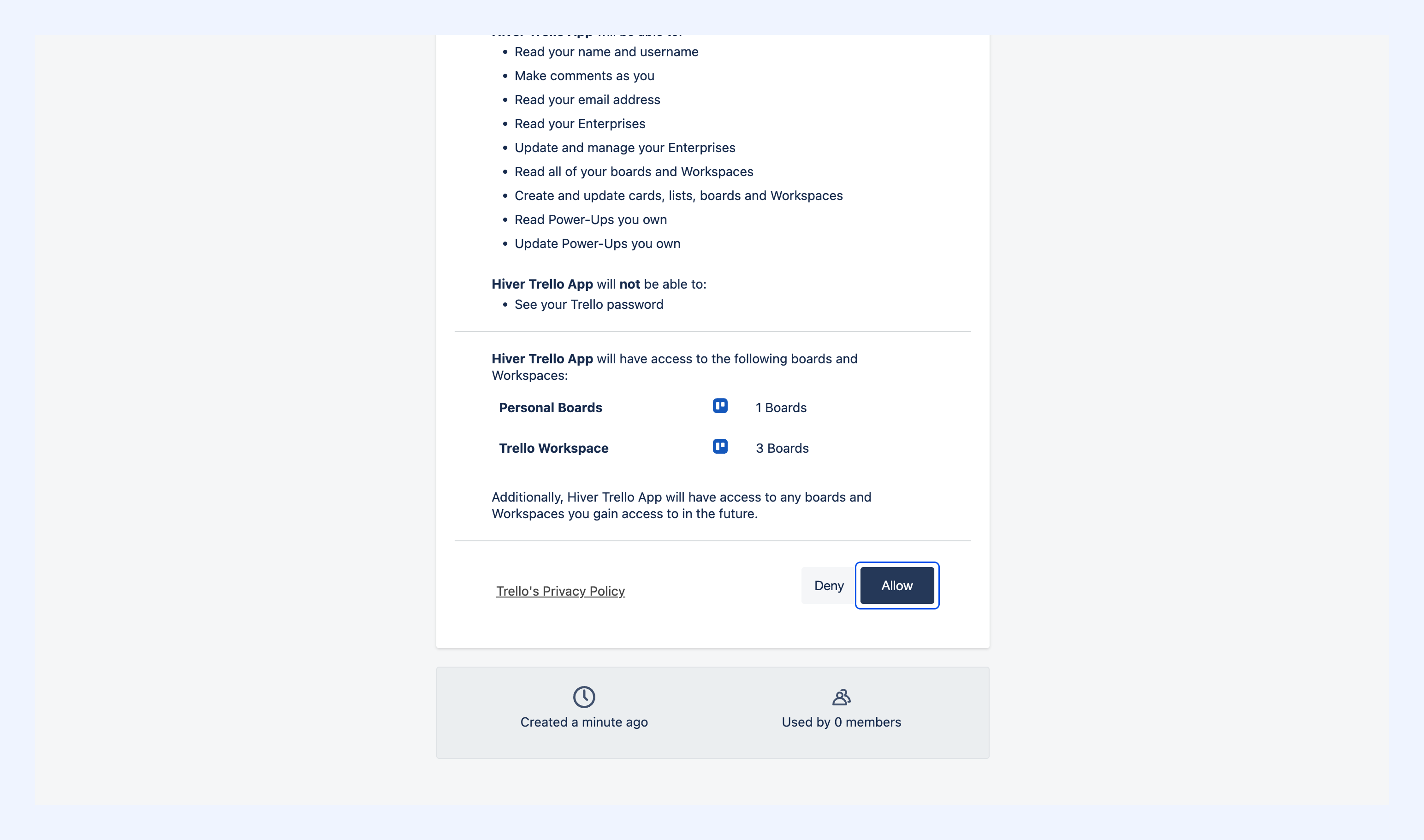Click the Trello icon beside Personal Boards
Screen dimensions: 1424x840
pos(720,406)
